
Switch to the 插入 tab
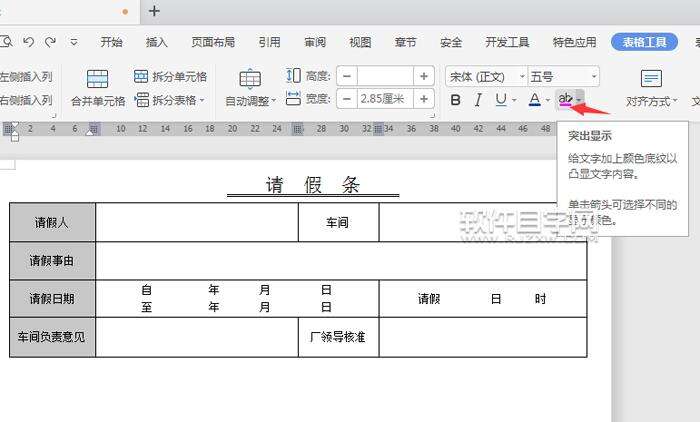click(157, 42)
